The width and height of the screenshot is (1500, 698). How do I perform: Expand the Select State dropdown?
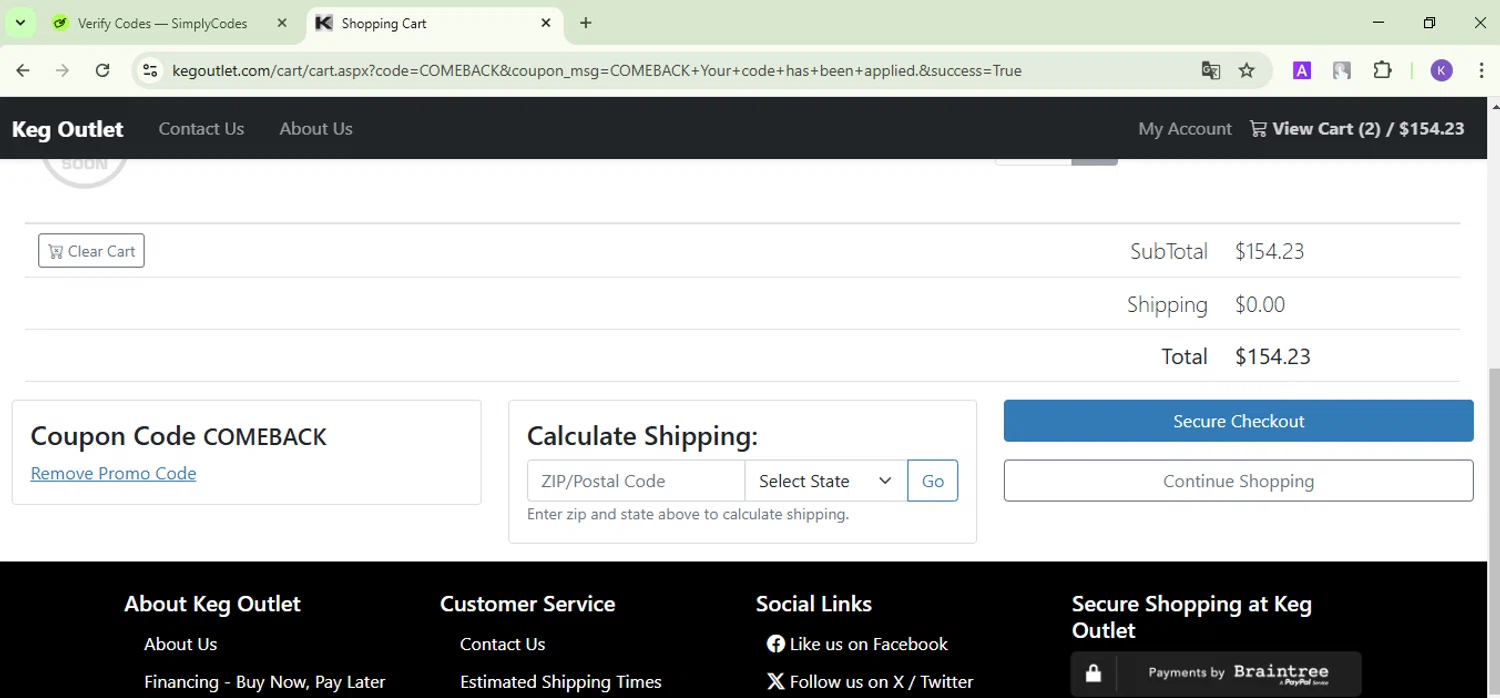click(826, 481)
